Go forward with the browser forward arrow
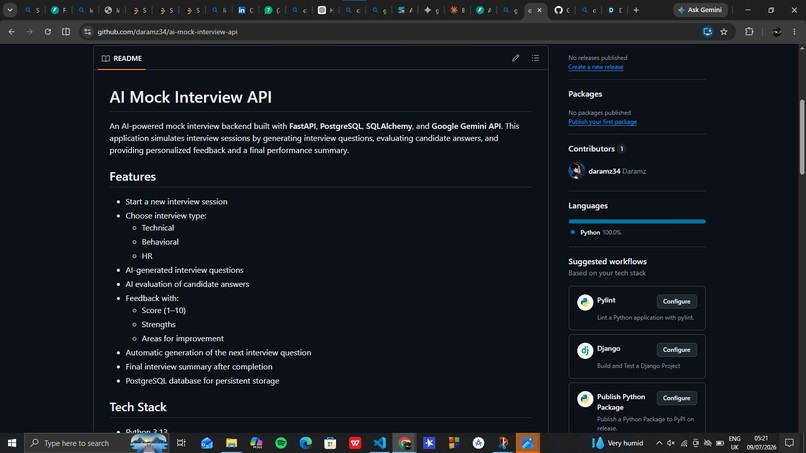806x453 pixels. [30, 32]
